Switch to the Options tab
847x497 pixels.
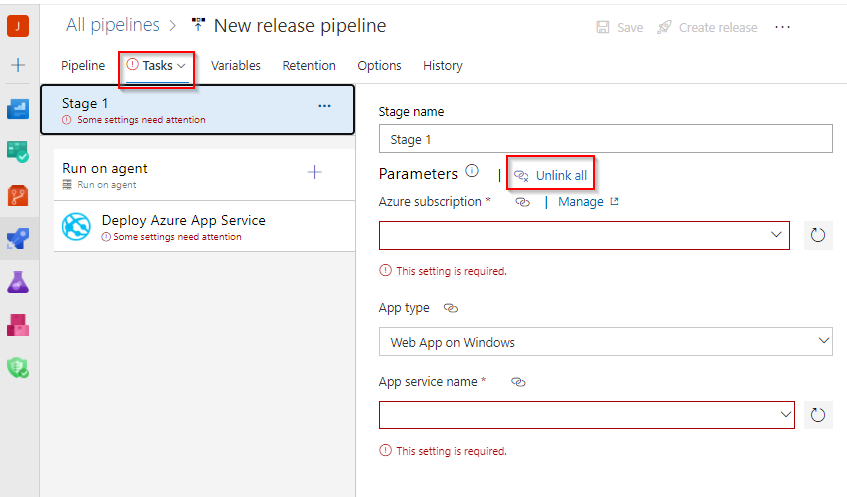tap(379, 65)
